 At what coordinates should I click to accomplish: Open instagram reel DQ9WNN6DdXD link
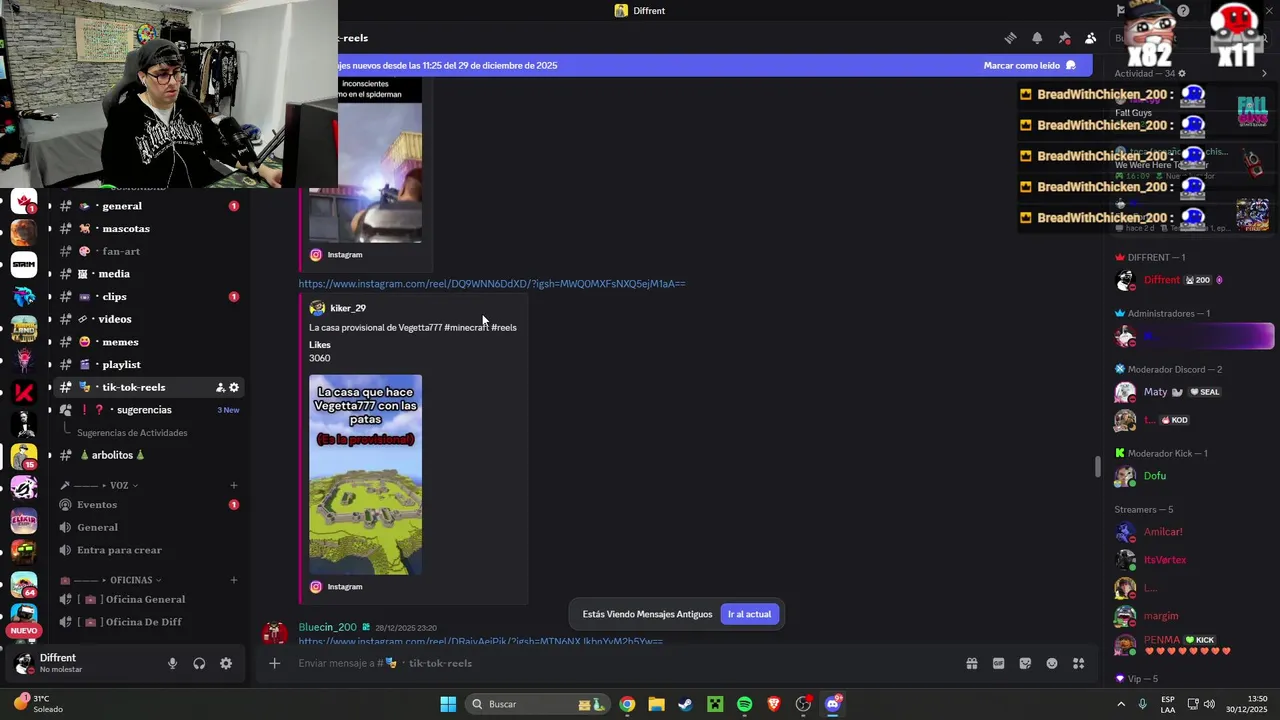coord(492,284)
